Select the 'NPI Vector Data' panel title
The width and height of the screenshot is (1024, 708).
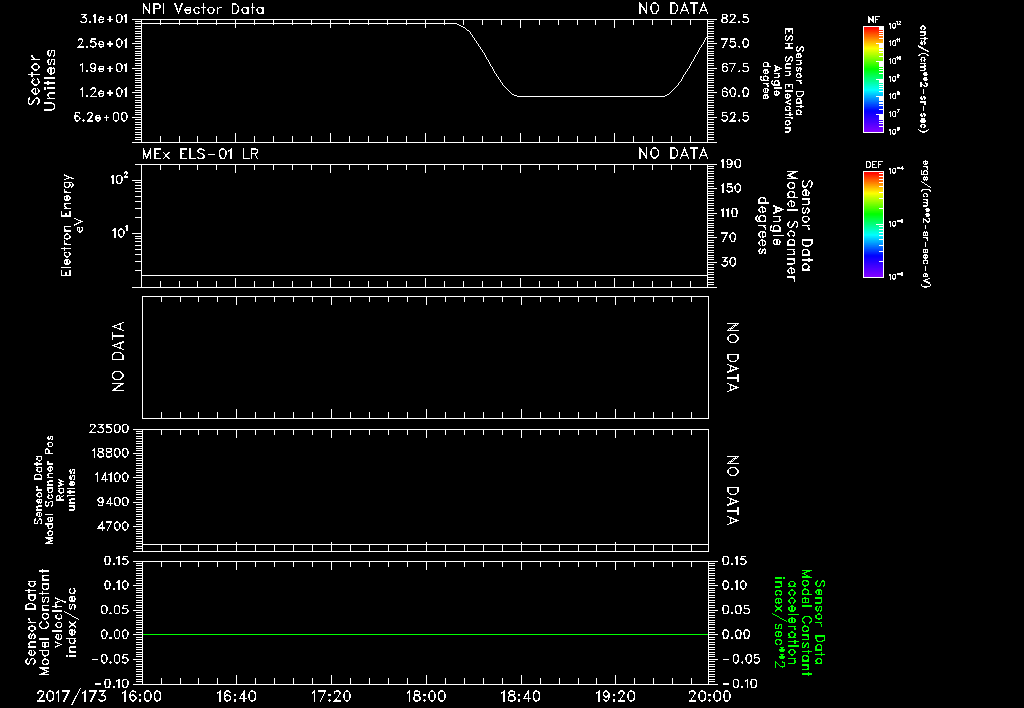click(x=204, y=9)
